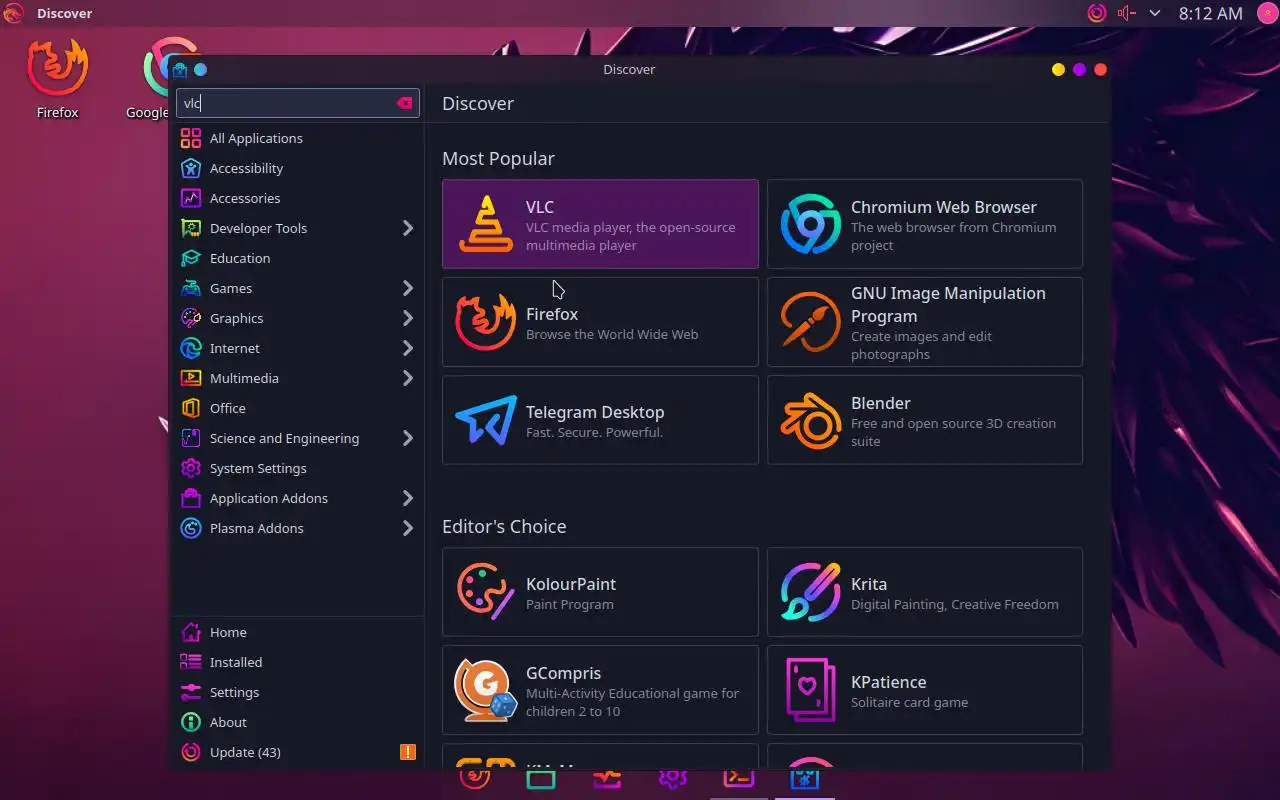
Task: Show the About page info icon
Action: click(190, 722)
